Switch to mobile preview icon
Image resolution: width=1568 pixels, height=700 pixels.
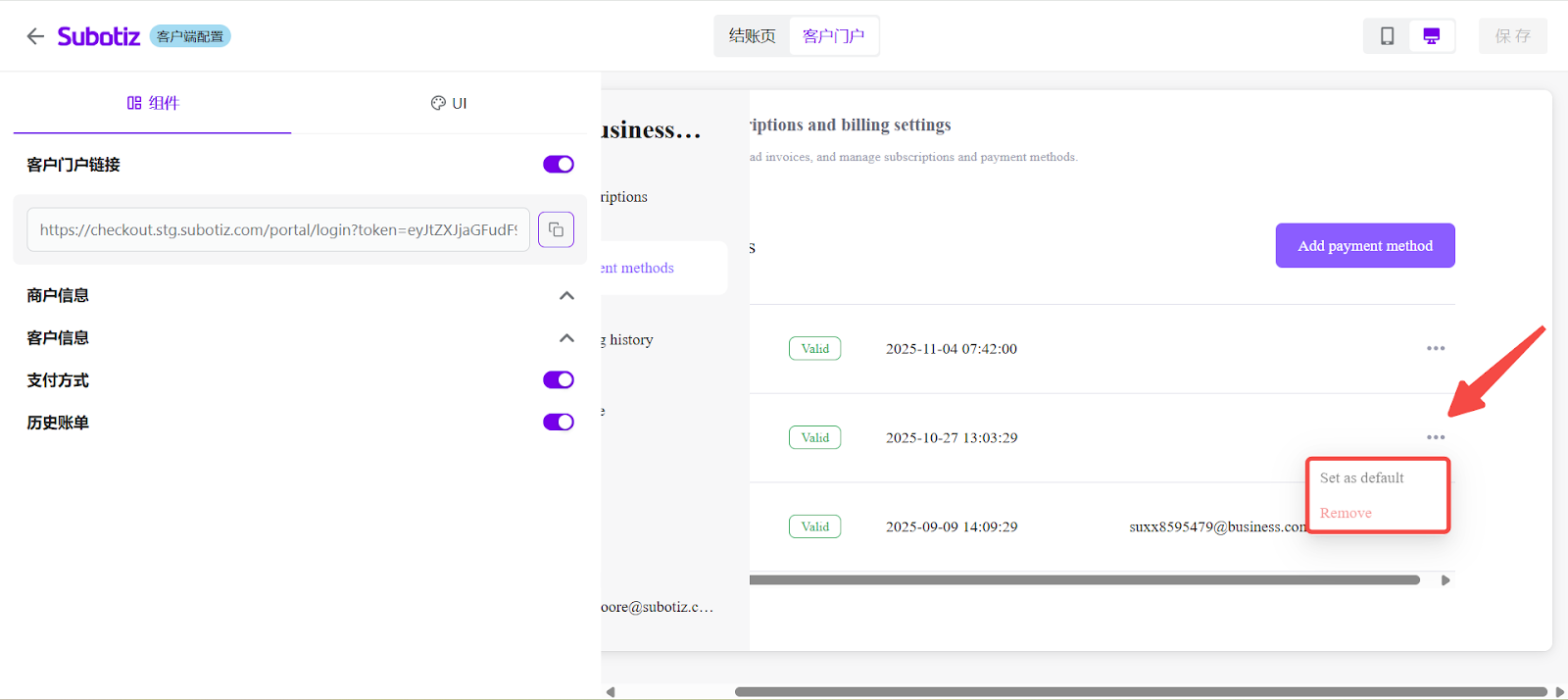click(x=1387, y=36)
